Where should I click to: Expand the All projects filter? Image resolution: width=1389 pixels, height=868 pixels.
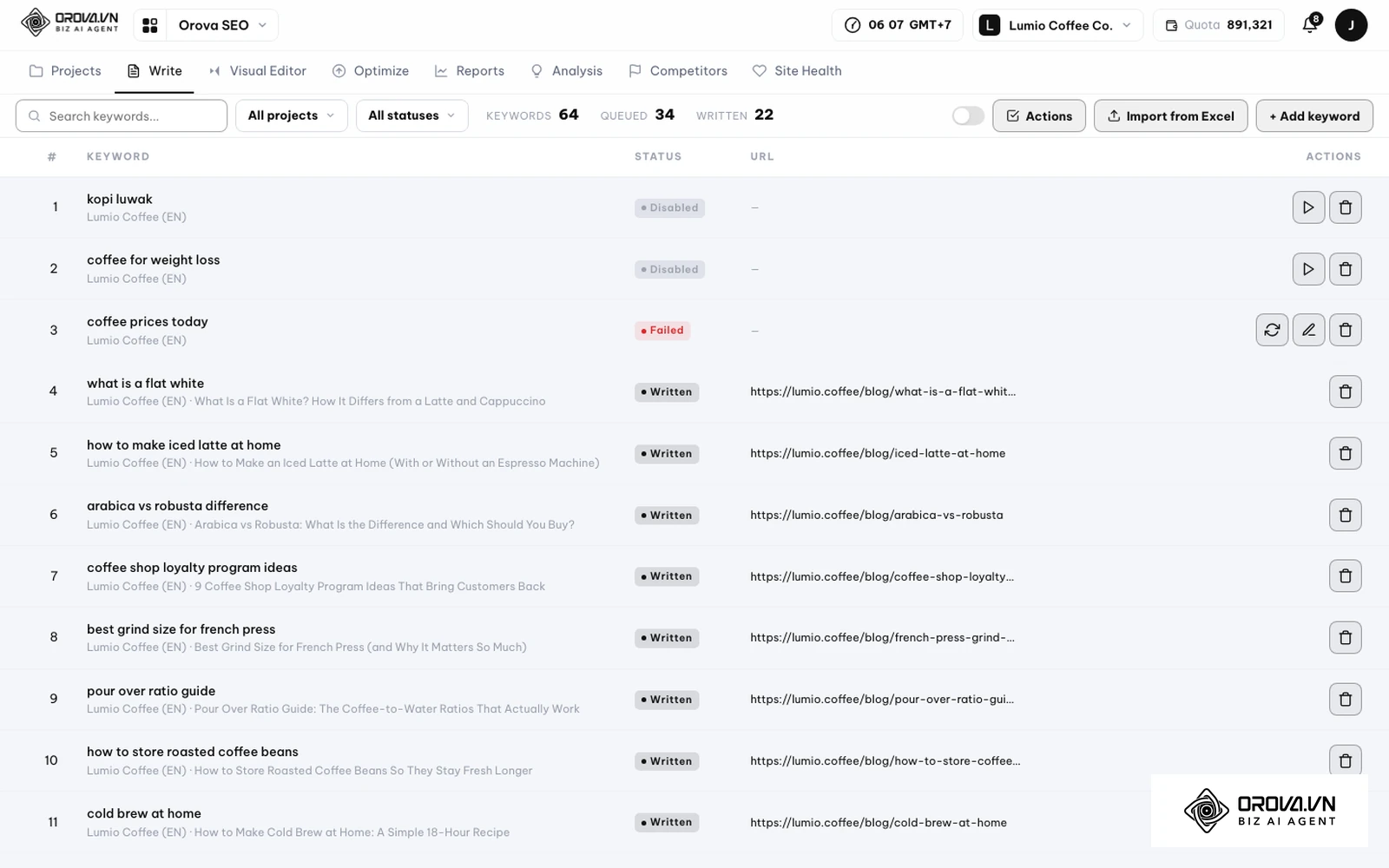[x=292, y=115]
